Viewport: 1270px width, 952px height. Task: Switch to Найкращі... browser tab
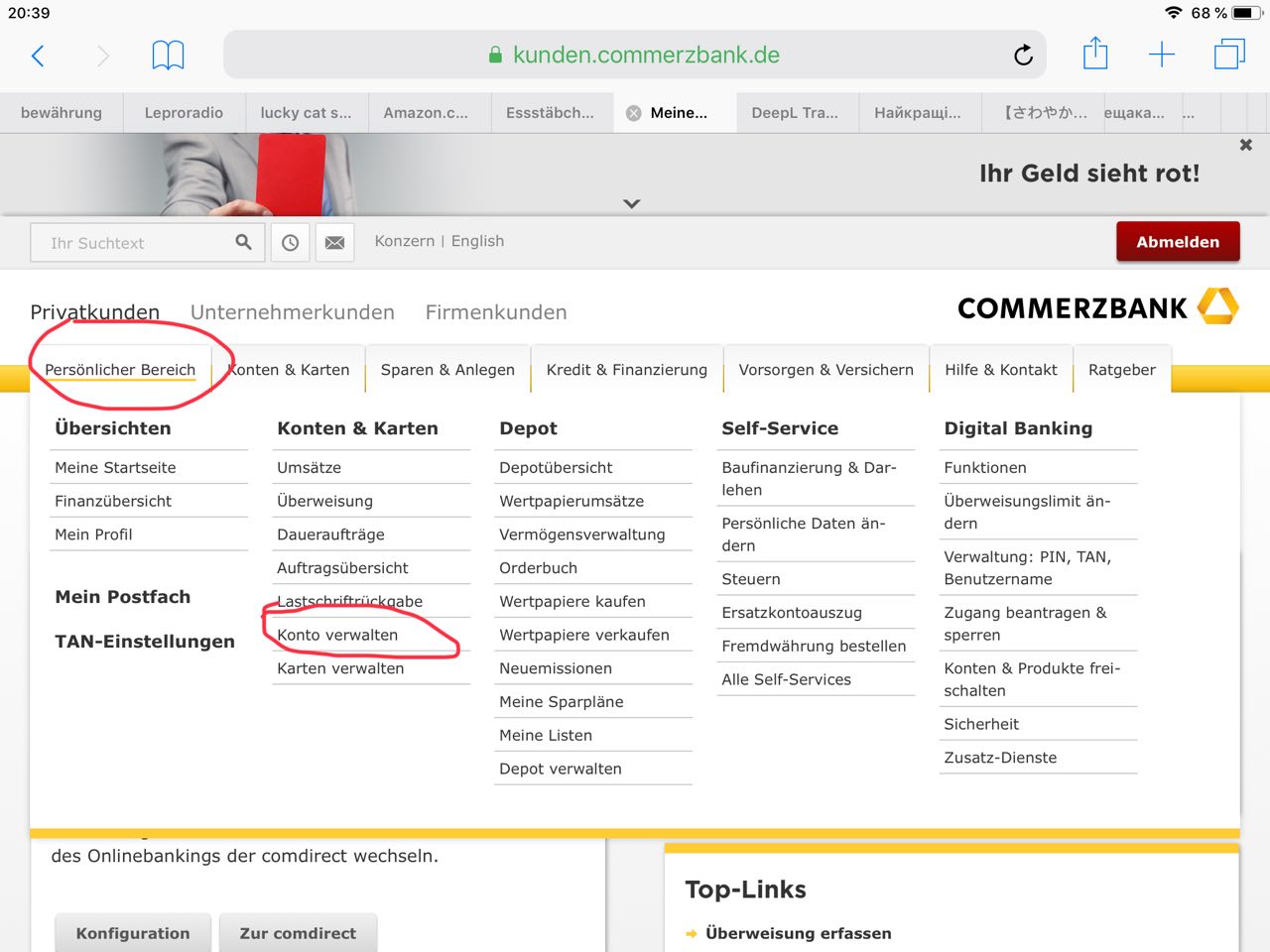[x=918, y=113]
